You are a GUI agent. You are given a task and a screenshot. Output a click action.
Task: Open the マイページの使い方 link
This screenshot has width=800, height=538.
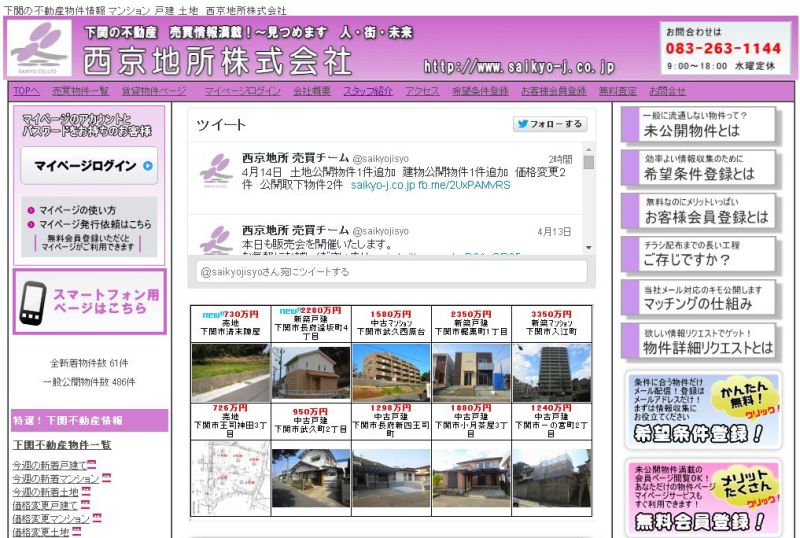(78, 210)
